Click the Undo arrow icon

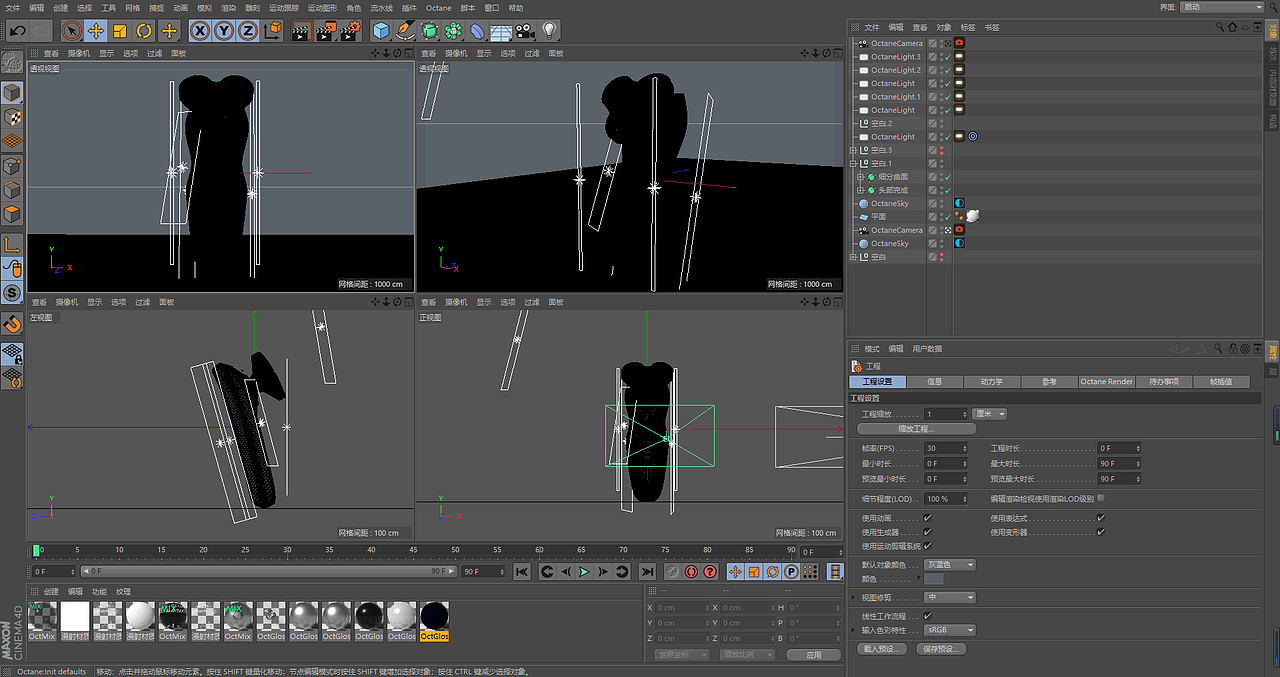tap(17, 31)
